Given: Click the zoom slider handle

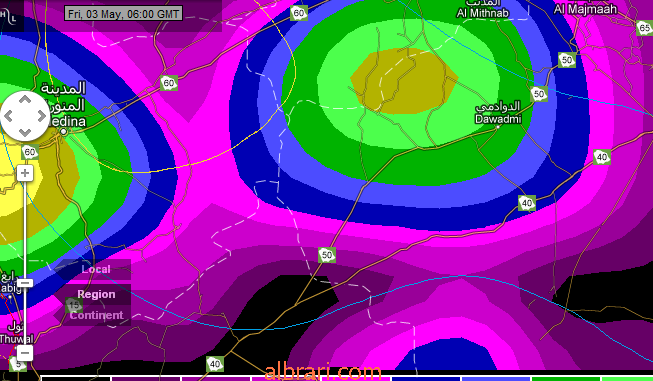Looking at the screenshot, I should 25,283.
